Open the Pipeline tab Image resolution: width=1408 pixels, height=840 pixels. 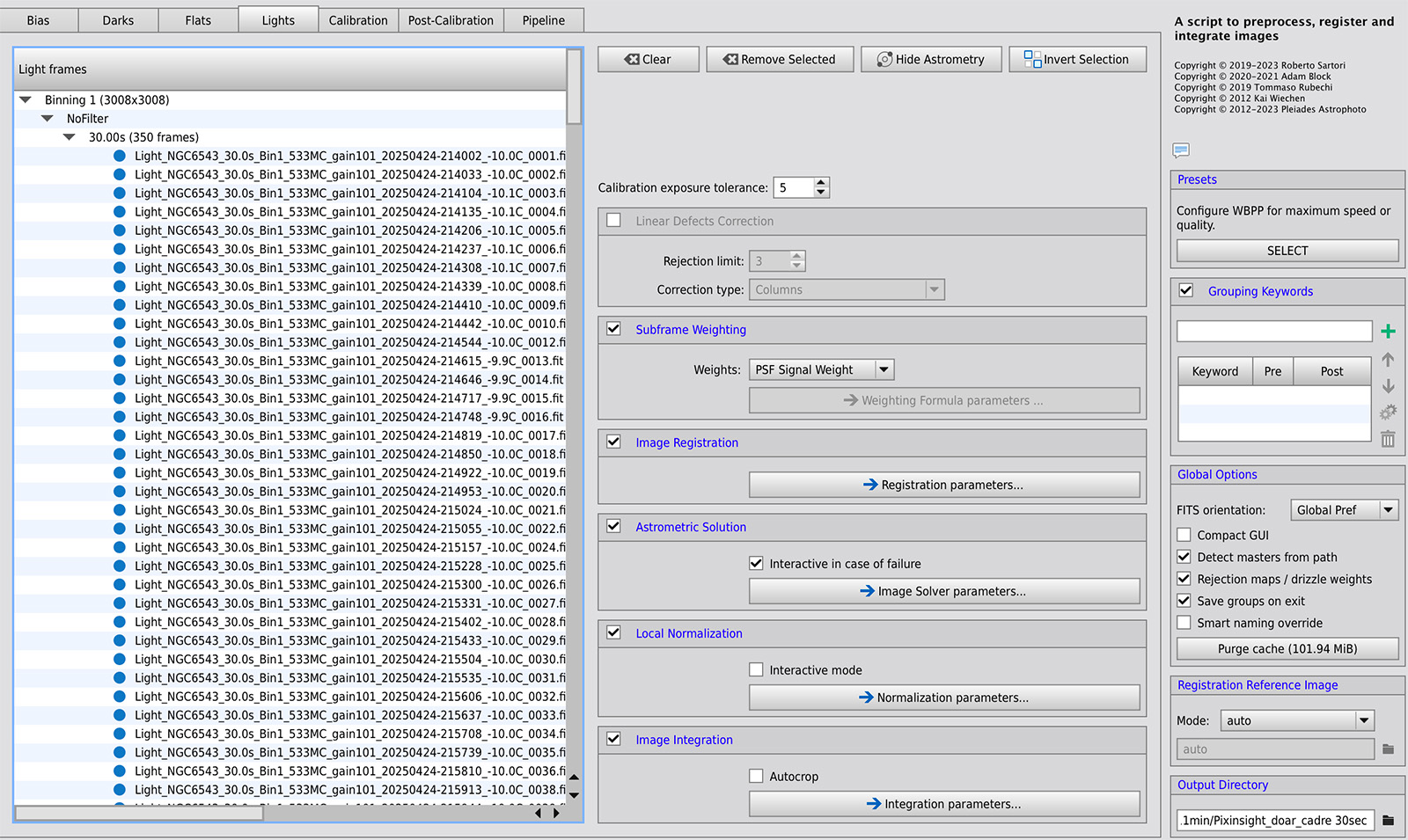tap(544, 20)
